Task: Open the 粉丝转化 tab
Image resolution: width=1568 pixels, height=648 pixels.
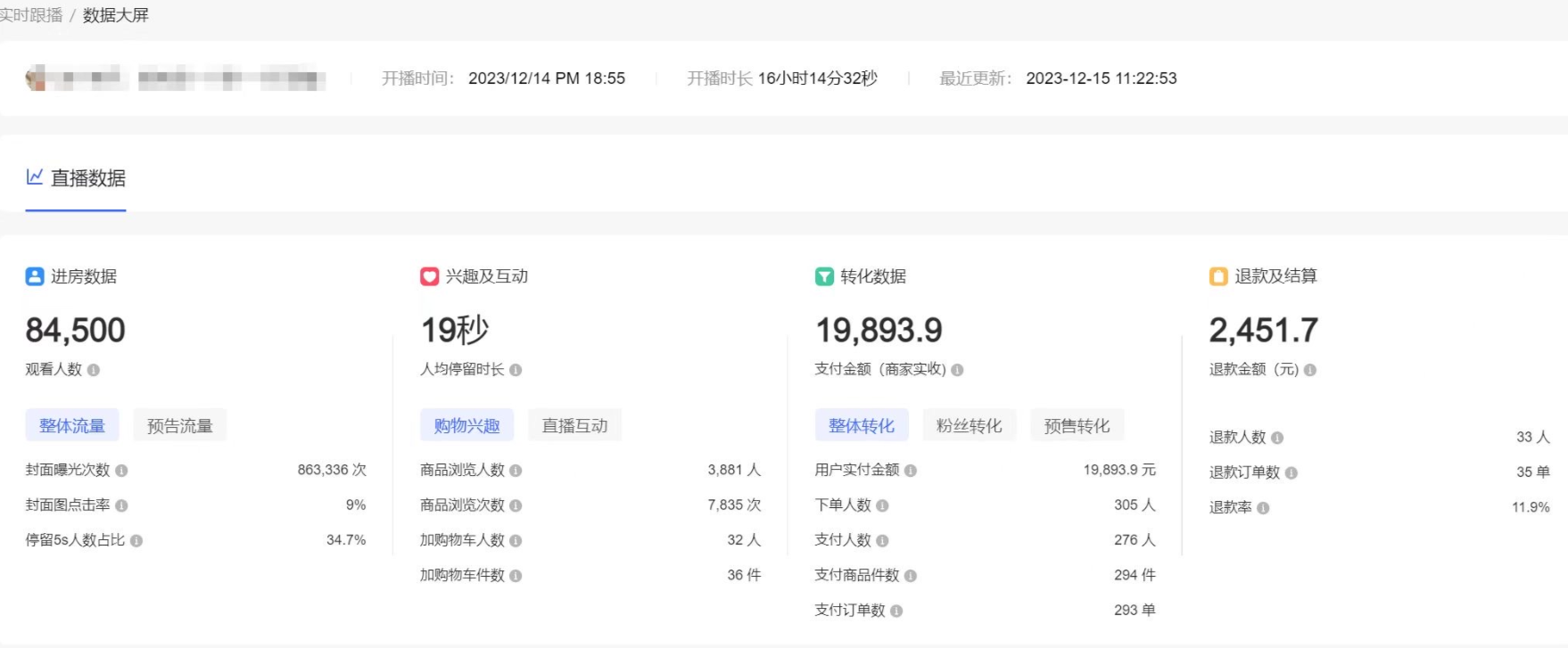Action: tap(969, 426)
